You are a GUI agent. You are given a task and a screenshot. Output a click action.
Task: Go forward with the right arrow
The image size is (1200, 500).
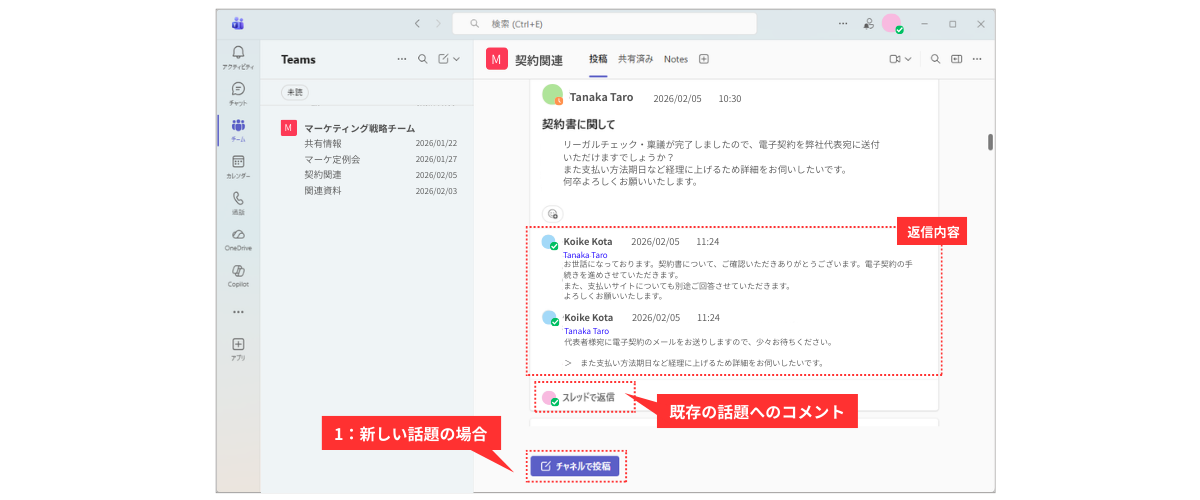pos(438,23)
